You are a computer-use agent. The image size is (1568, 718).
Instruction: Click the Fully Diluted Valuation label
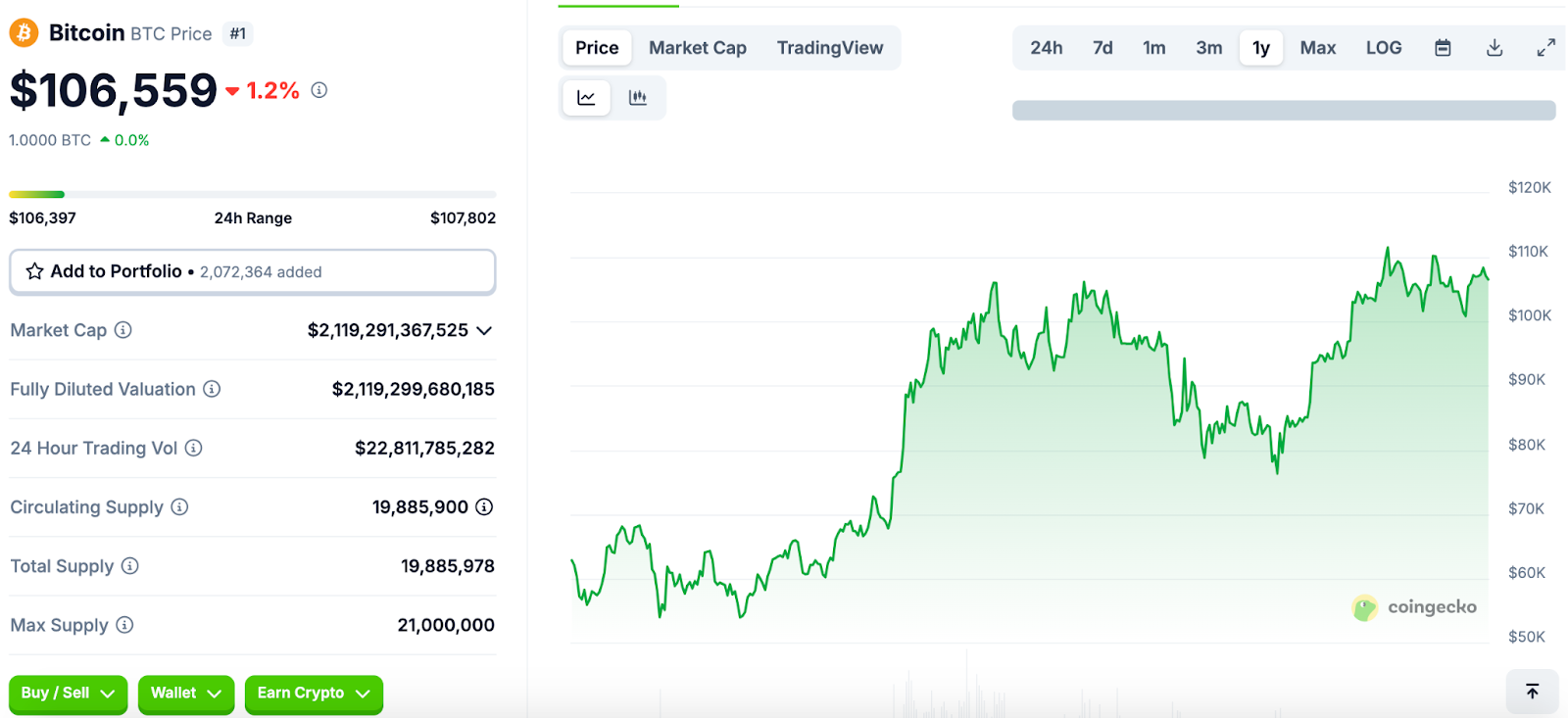[103, 389]
